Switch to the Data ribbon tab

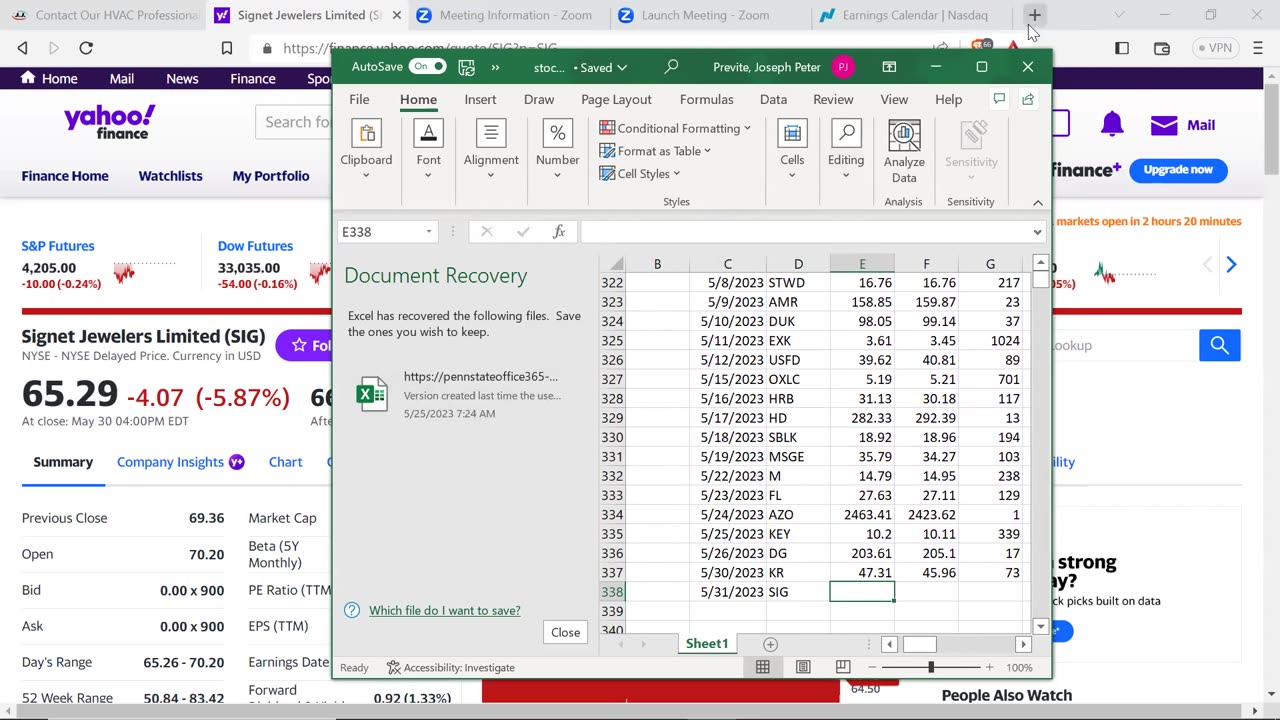tap(773, 99)
